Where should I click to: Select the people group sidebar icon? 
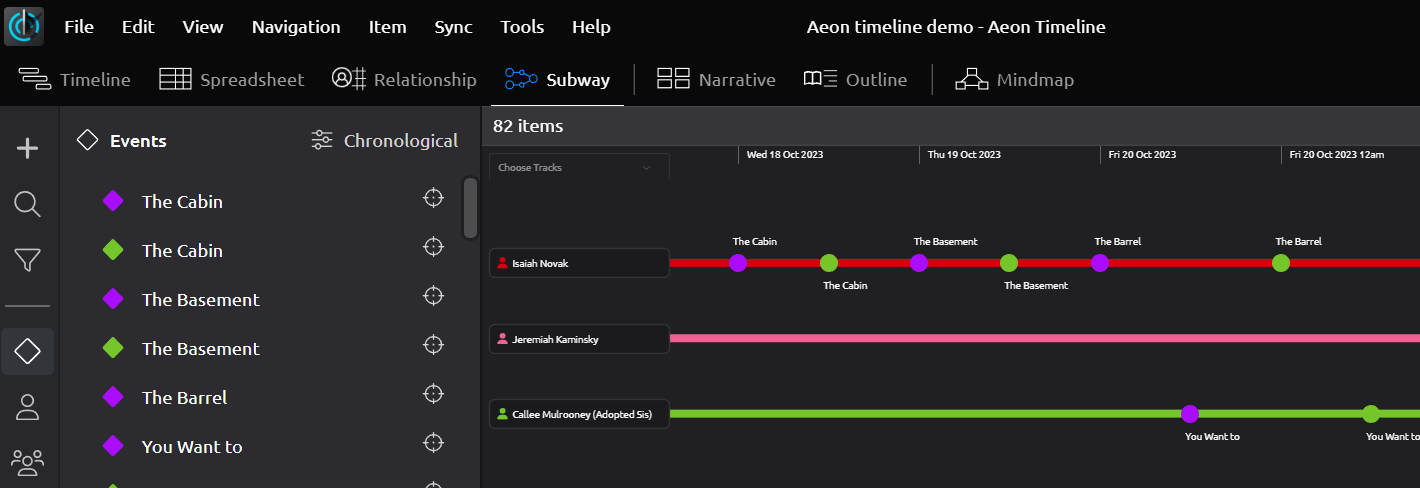pos(28,462)
